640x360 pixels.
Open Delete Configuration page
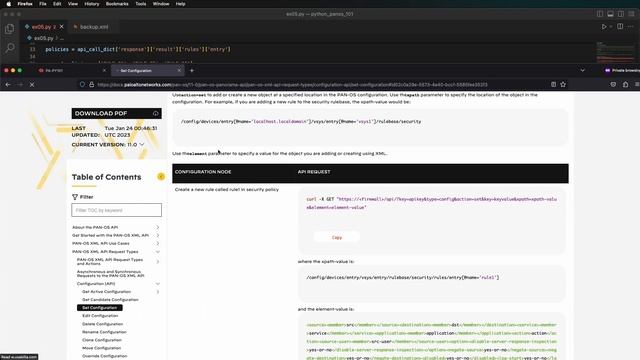pos(102,324)
